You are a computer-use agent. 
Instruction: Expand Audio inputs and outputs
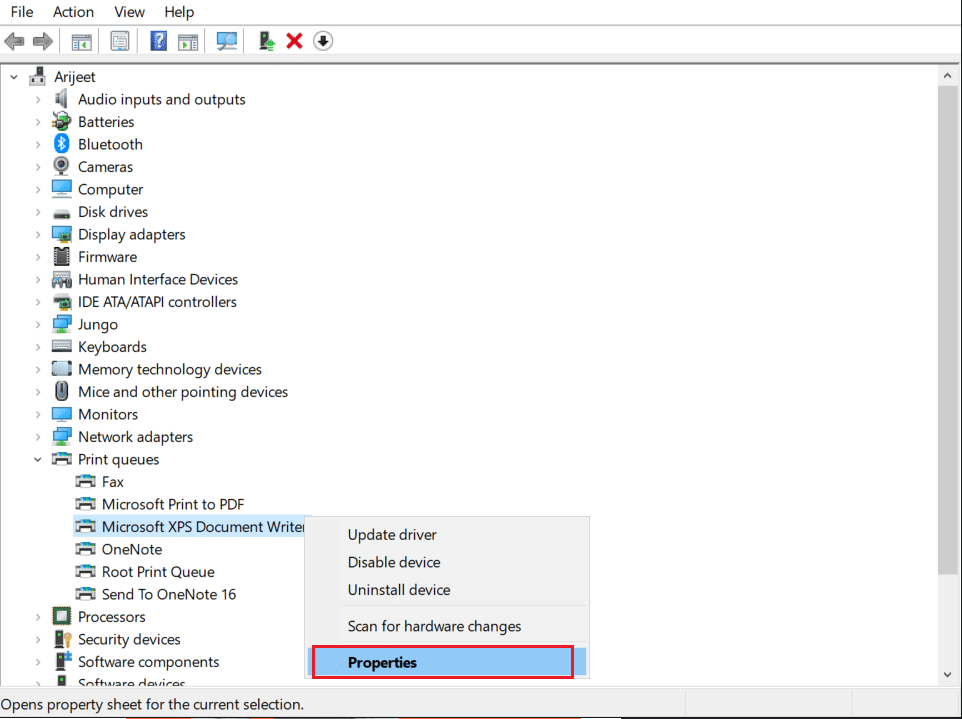coord(38,99)
